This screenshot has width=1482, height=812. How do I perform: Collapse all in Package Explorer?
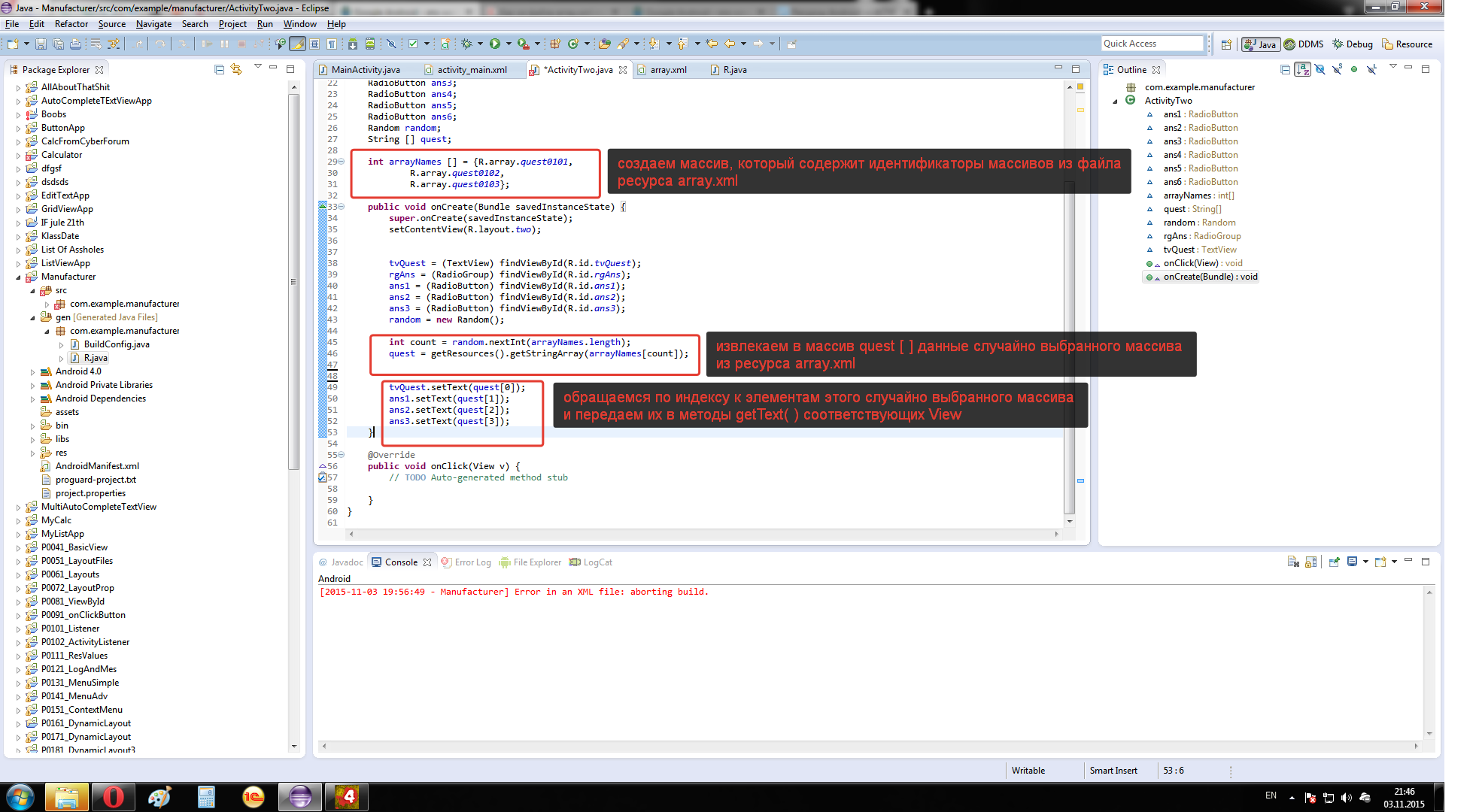pyautogui.click(x=220, y=70)
